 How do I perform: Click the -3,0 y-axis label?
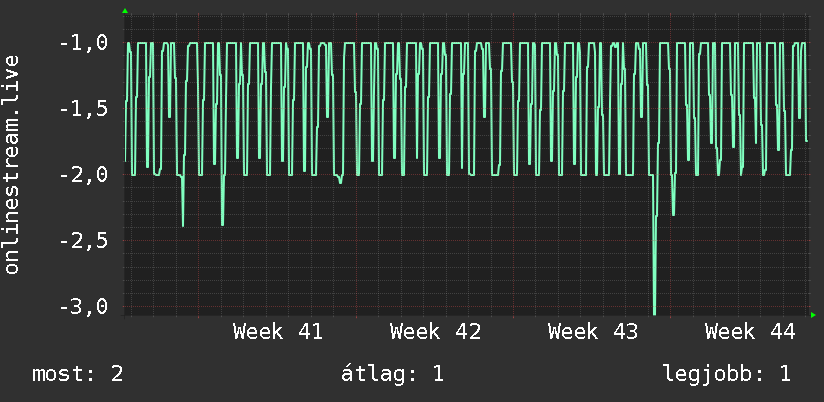[x=84, y=306]
